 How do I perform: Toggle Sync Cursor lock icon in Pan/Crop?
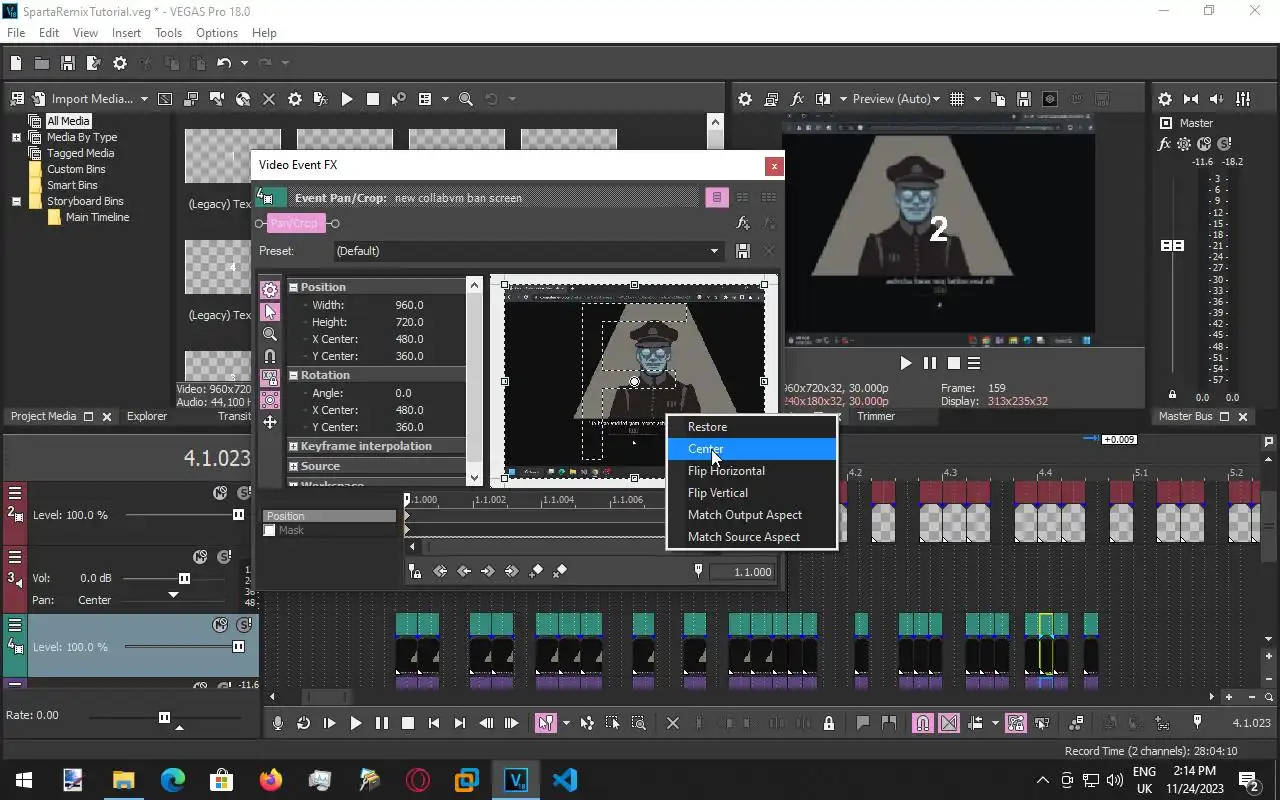(414, 571)
